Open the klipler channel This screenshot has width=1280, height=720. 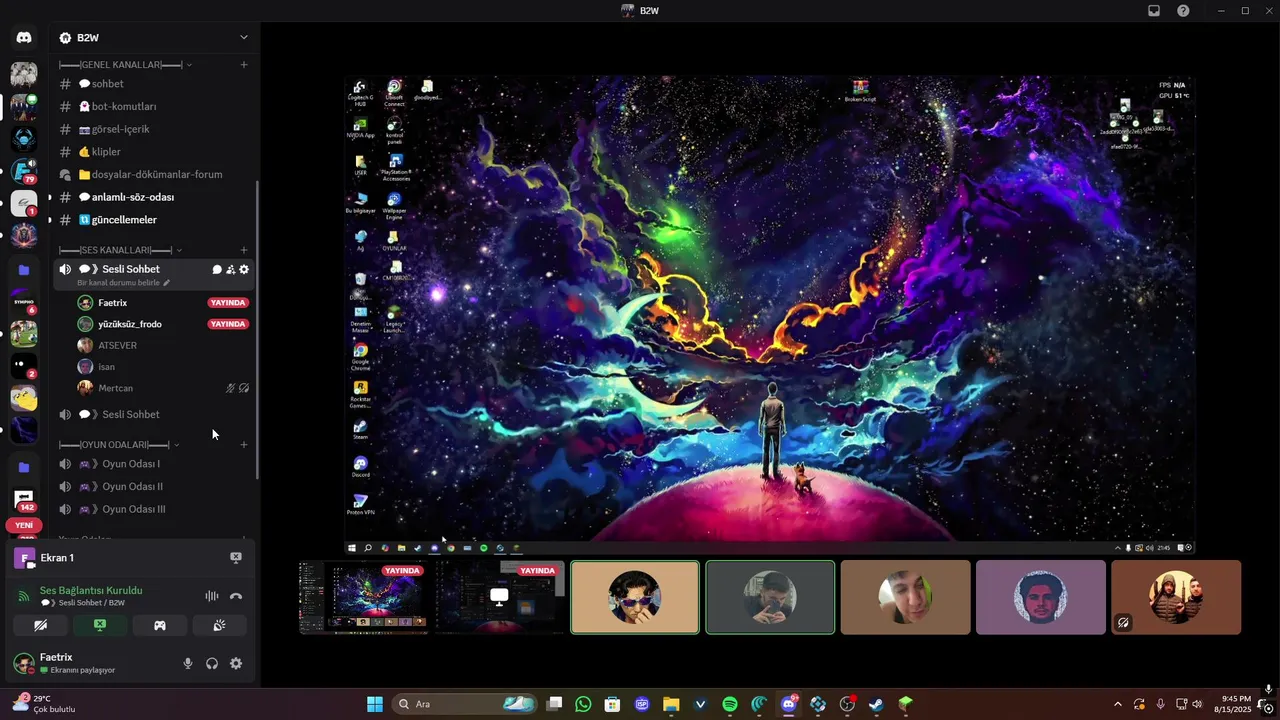pos(153,152)
